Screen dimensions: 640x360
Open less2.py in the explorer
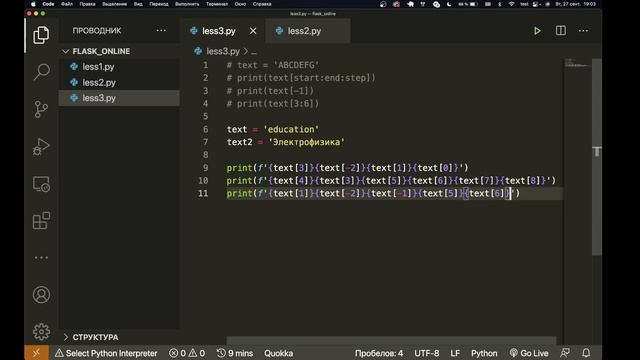(x=119, y=82)
